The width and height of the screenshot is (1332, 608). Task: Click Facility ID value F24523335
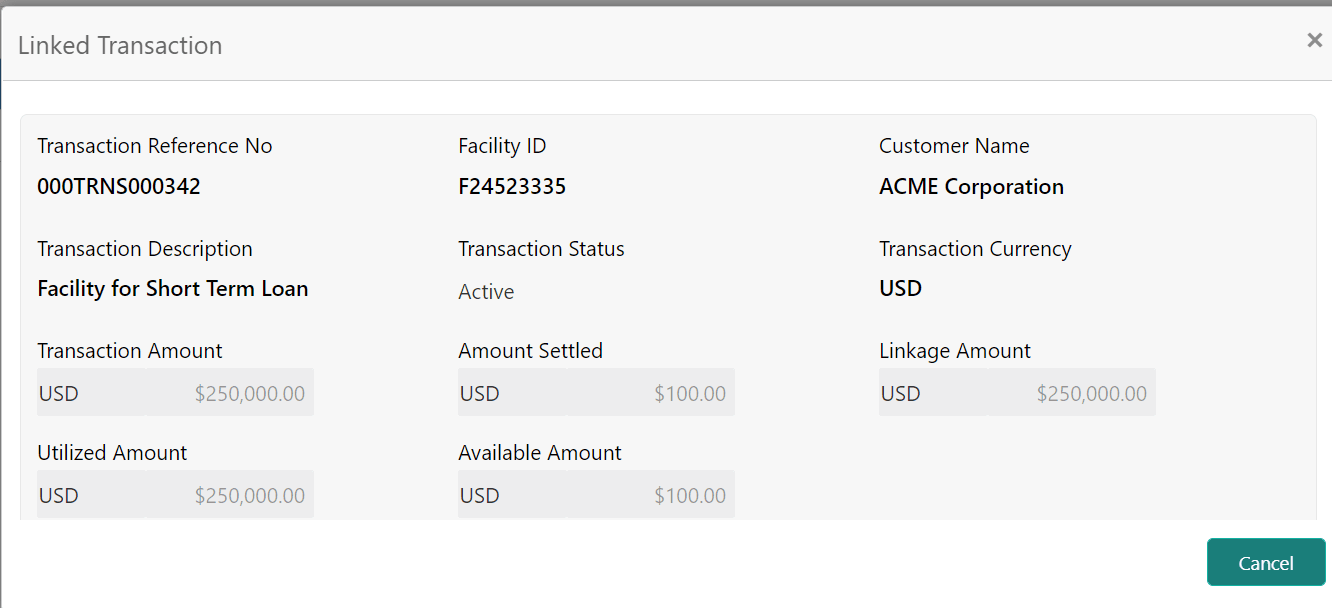point(511,186)
